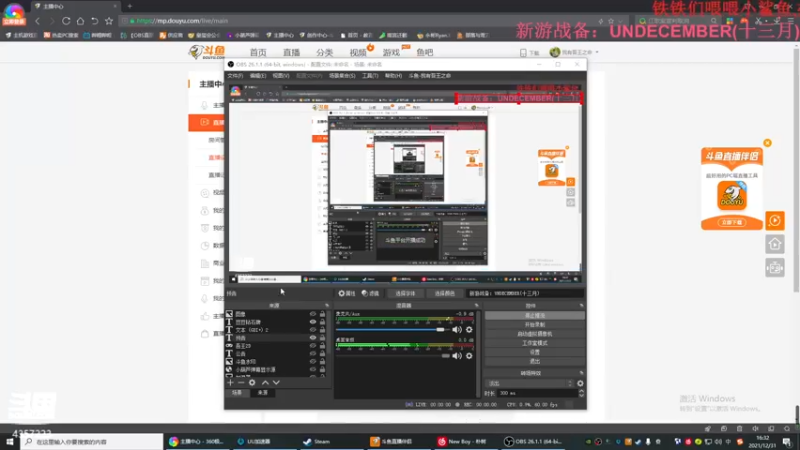Open 场景集合(S) menu in OBS
This screenshot has width=800, height=450.
click(x=342, y=76)
